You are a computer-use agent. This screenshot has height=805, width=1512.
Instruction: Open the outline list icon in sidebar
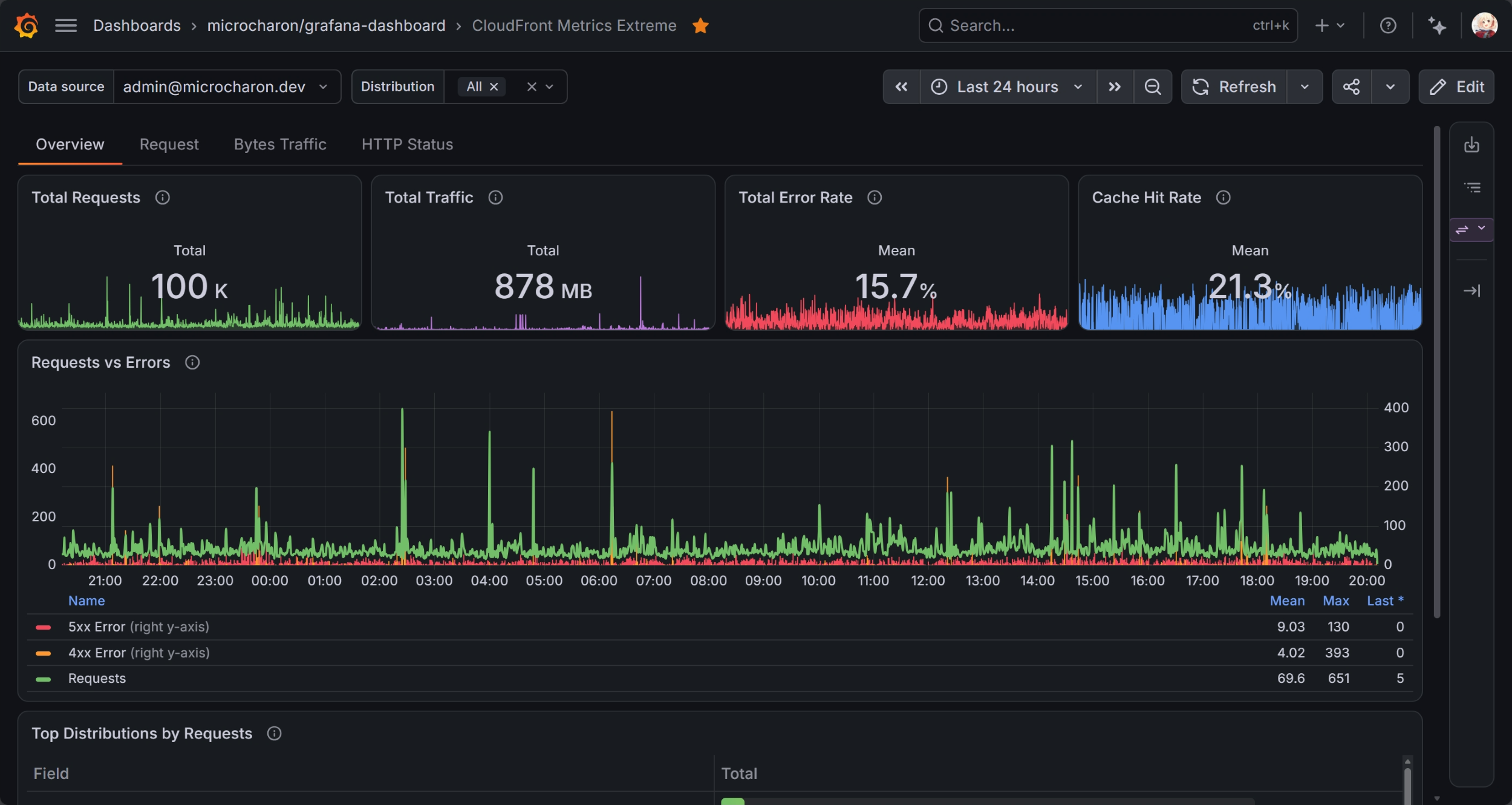point(1471,187)
